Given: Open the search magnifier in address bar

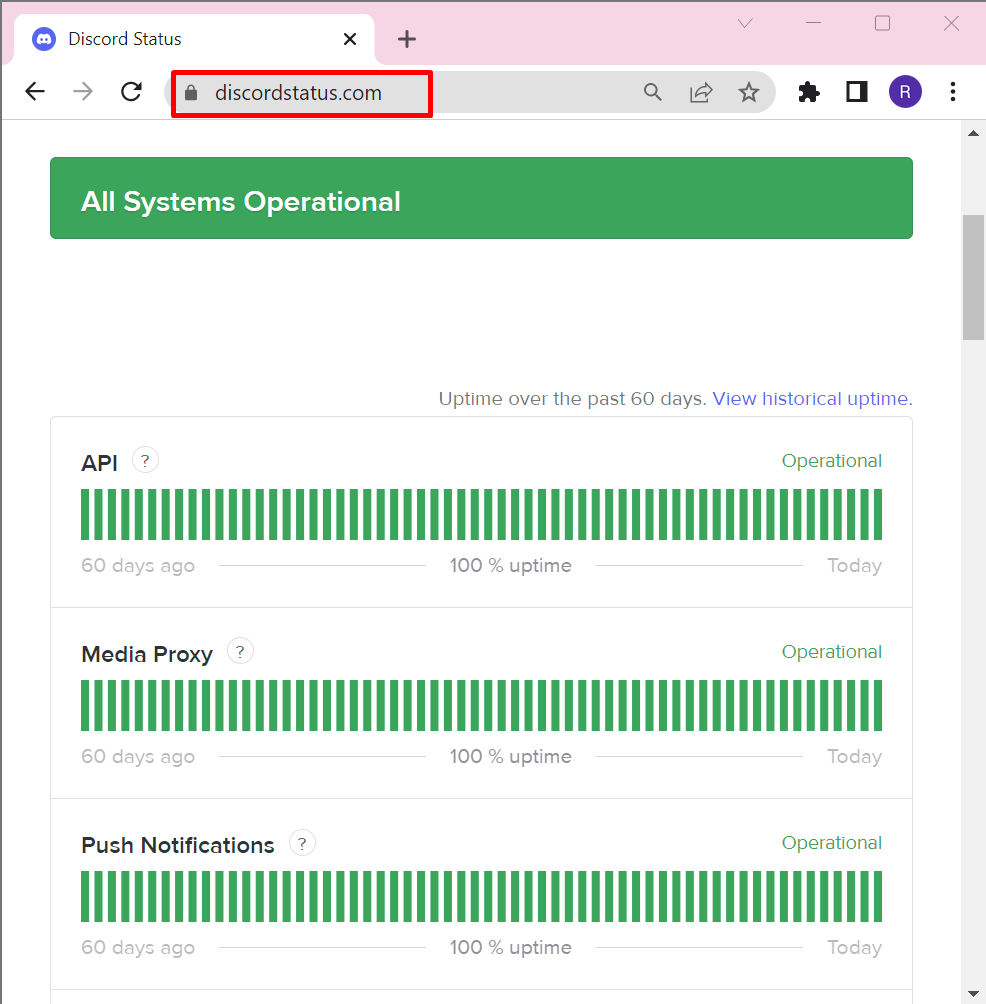Looking at the screenshot, I should click(x=652, y=92).
